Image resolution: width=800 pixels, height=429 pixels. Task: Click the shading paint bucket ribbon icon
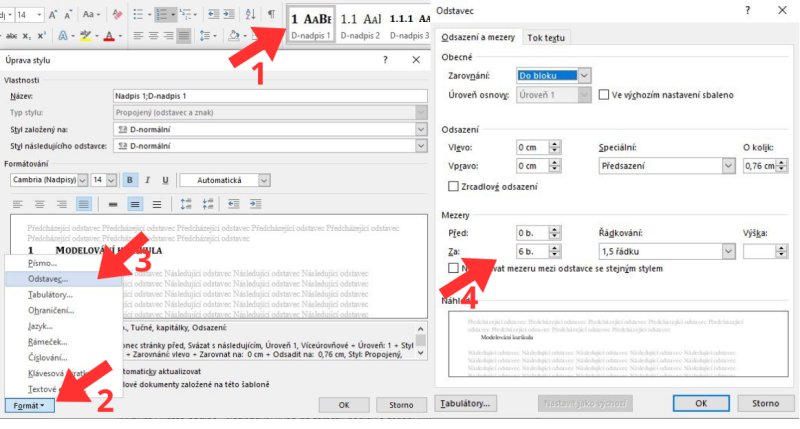pyautogui.click(x=234, y=36)
